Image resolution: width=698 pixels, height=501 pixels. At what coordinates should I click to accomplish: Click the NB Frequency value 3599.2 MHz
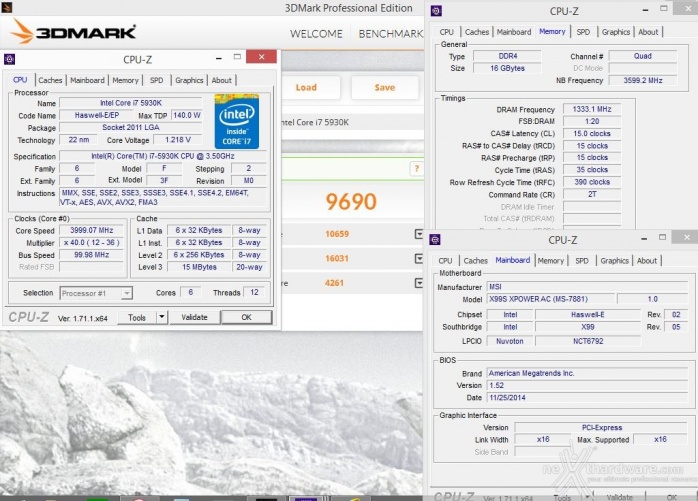coord(643,81)
